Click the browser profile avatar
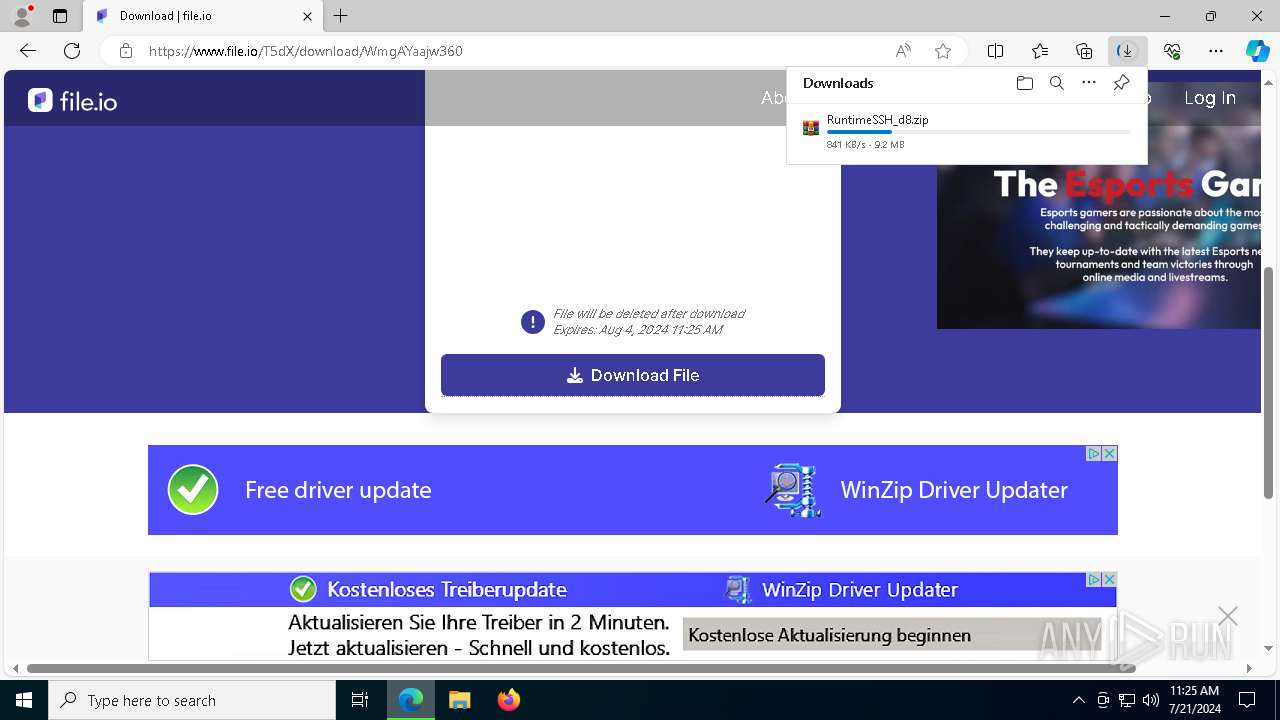This screenshot has height=720, width=1280. (21, 16)
